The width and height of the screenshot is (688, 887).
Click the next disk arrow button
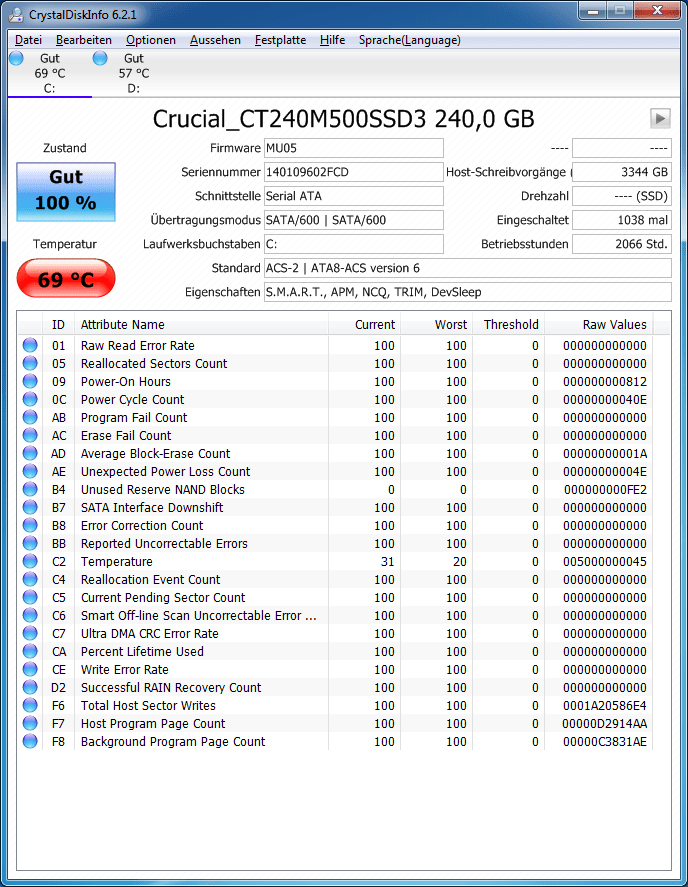click(x=660, y=118)
